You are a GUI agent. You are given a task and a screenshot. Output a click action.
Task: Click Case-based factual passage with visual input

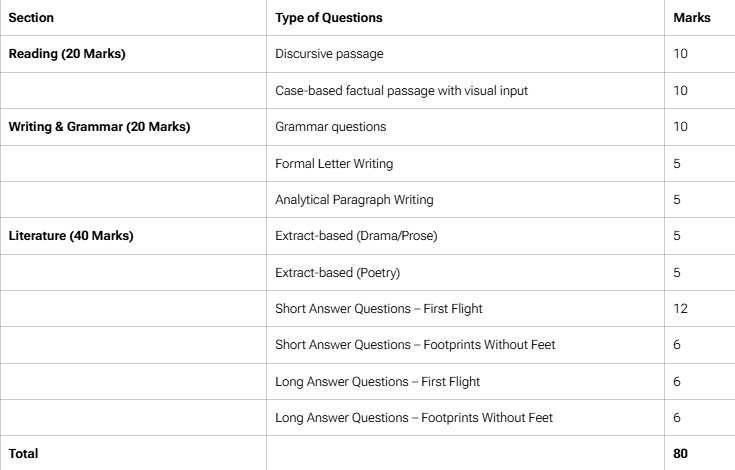[401, 90]
